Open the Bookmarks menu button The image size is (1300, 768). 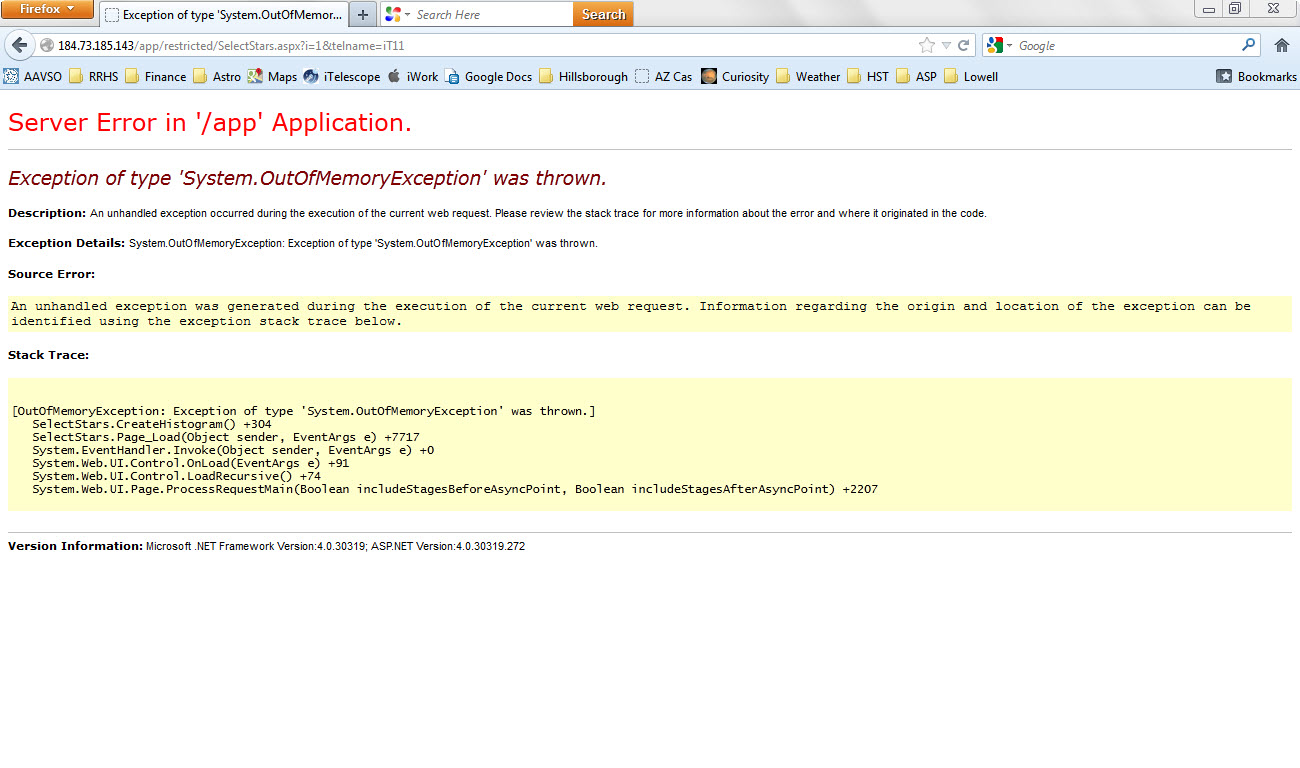pos(1256,76)
